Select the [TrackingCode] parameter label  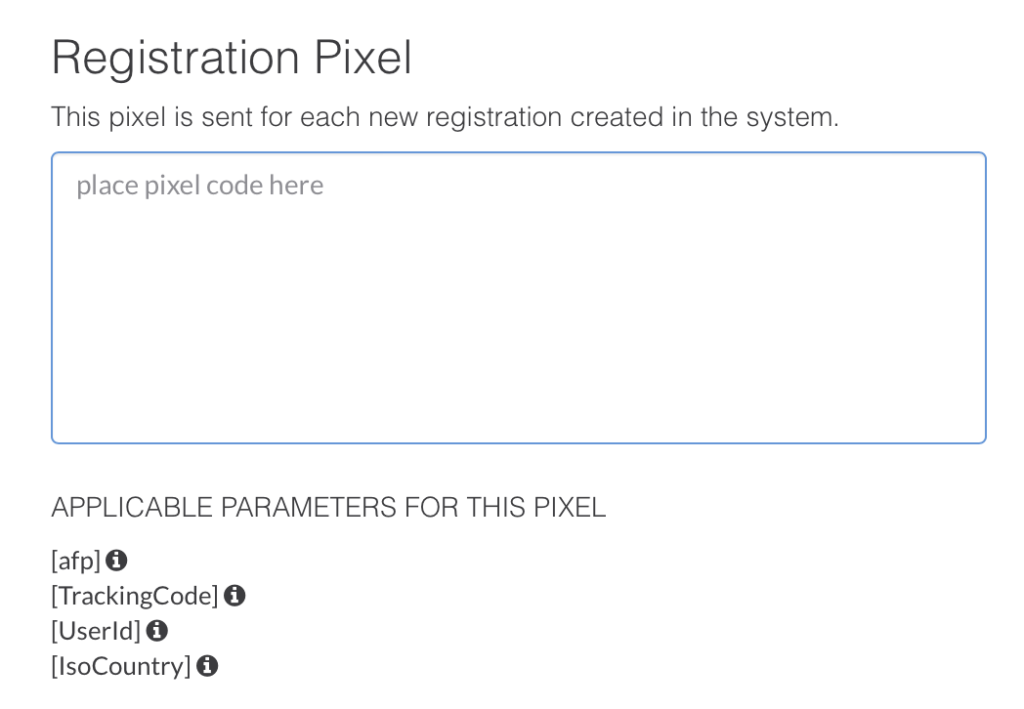[135, 596]
